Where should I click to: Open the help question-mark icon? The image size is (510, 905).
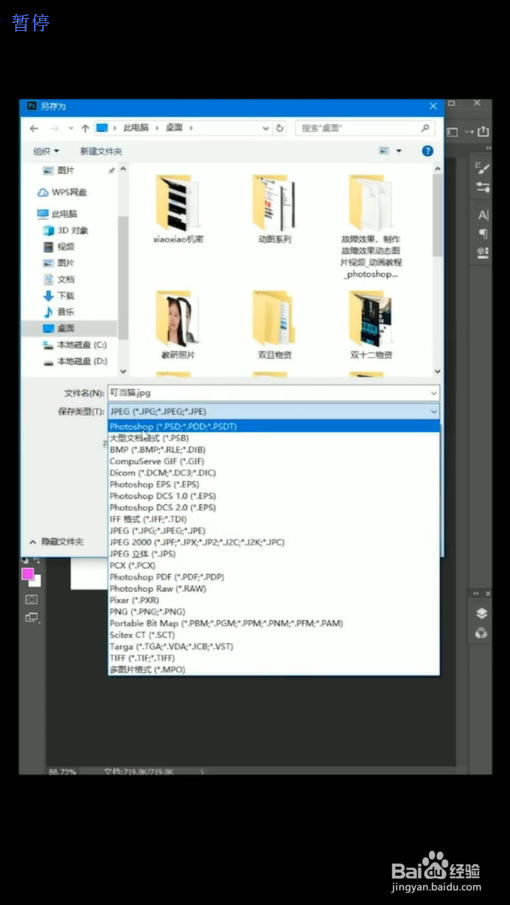pos(428,151)
